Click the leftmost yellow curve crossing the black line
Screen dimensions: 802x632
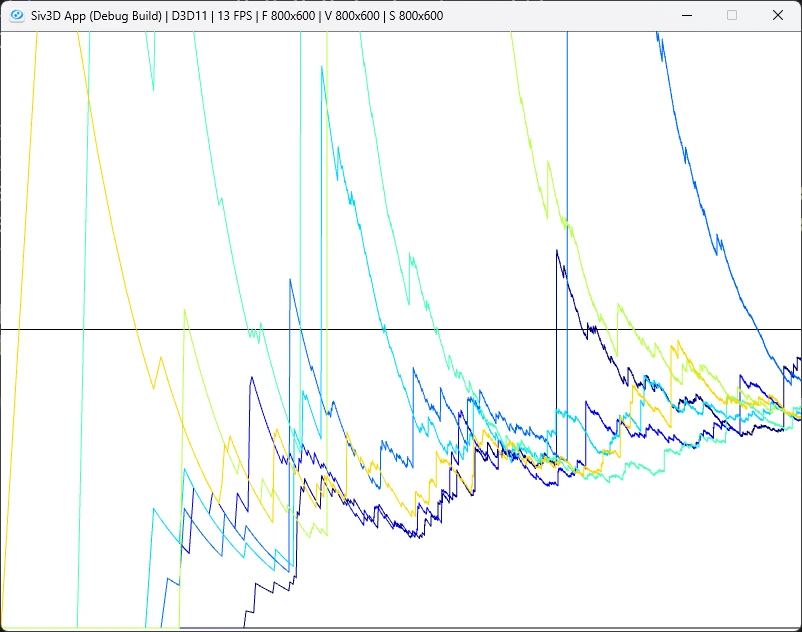(x=18, y=329)
